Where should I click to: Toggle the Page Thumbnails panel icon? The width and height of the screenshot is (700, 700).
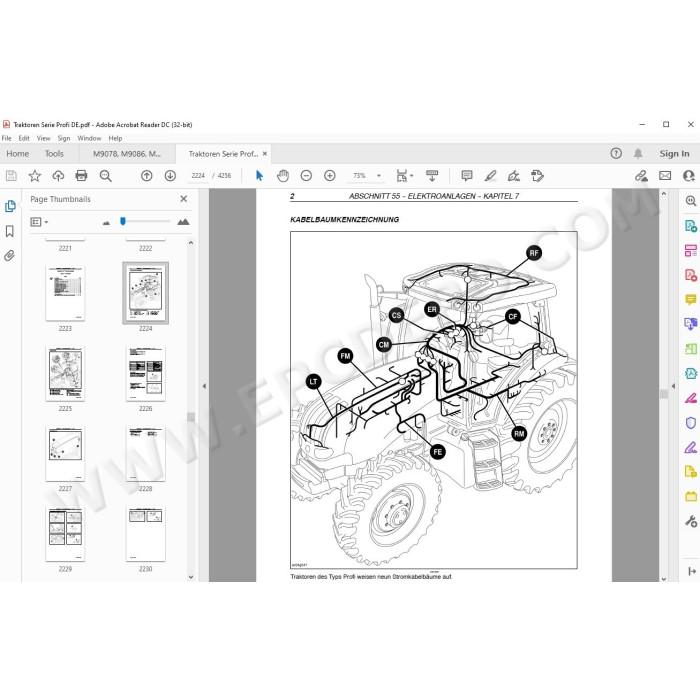coord(10,206)
